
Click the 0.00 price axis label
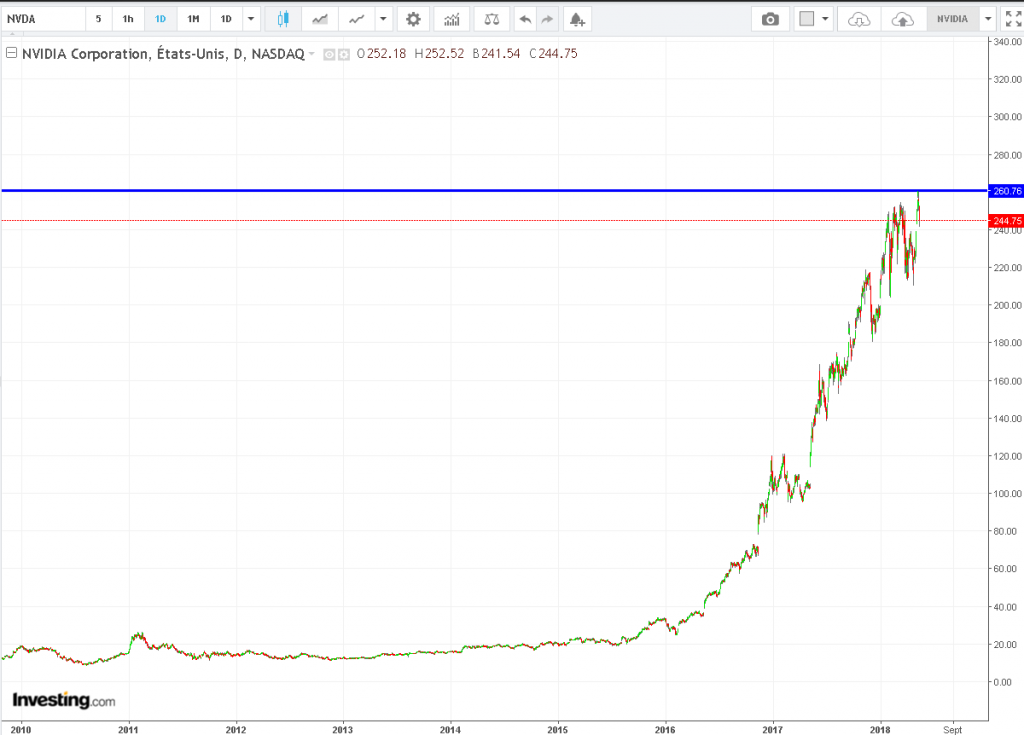pyautogui.click(x=1002, y=682)
